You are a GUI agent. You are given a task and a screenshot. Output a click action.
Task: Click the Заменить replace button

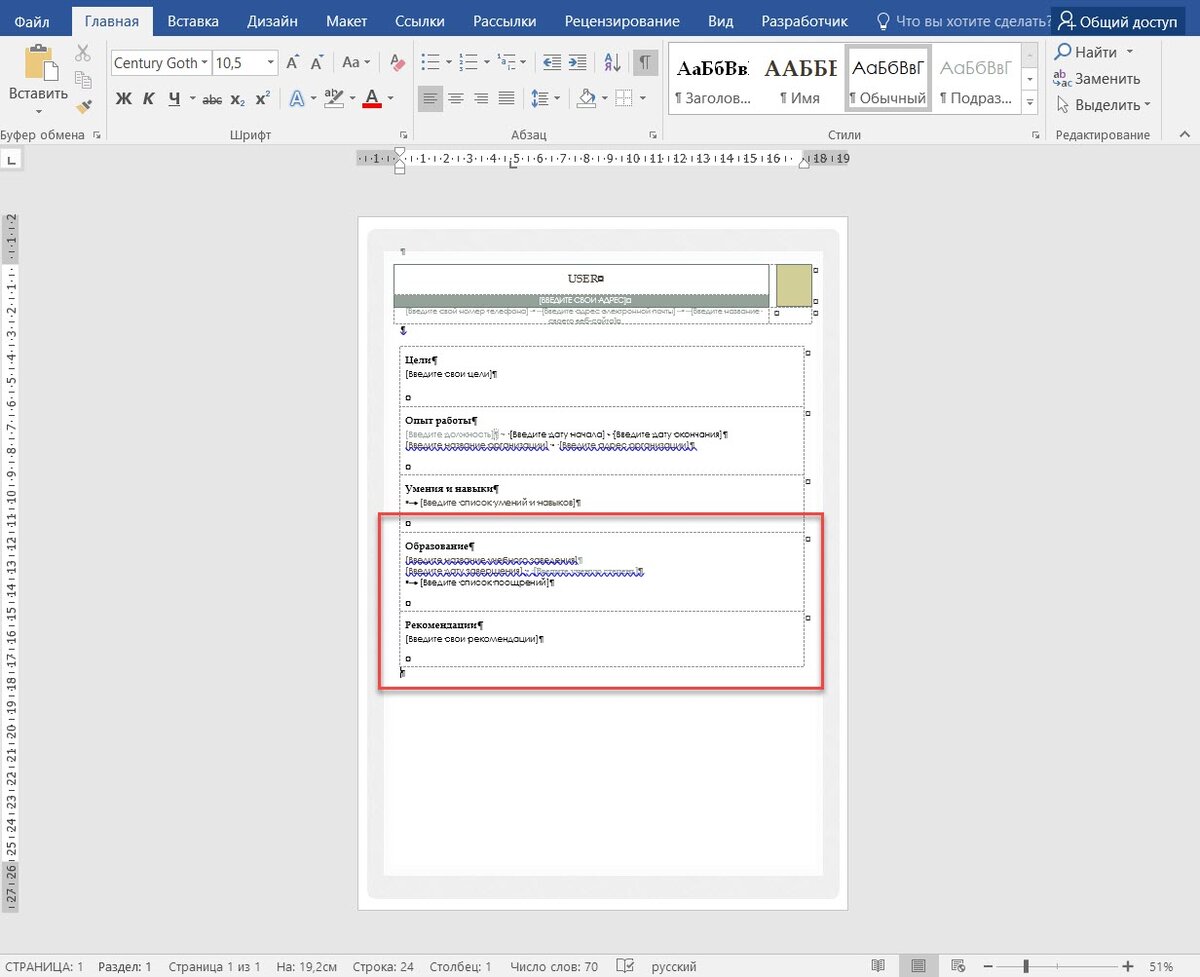click(x=1097, y=78)
